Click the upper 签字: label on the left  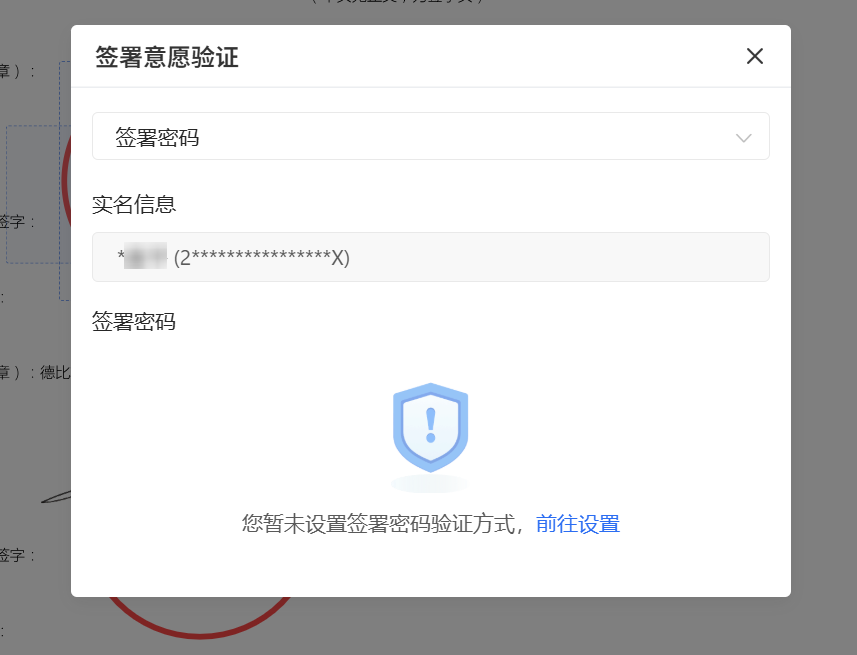pyautogui.click(x=16, y=222)
